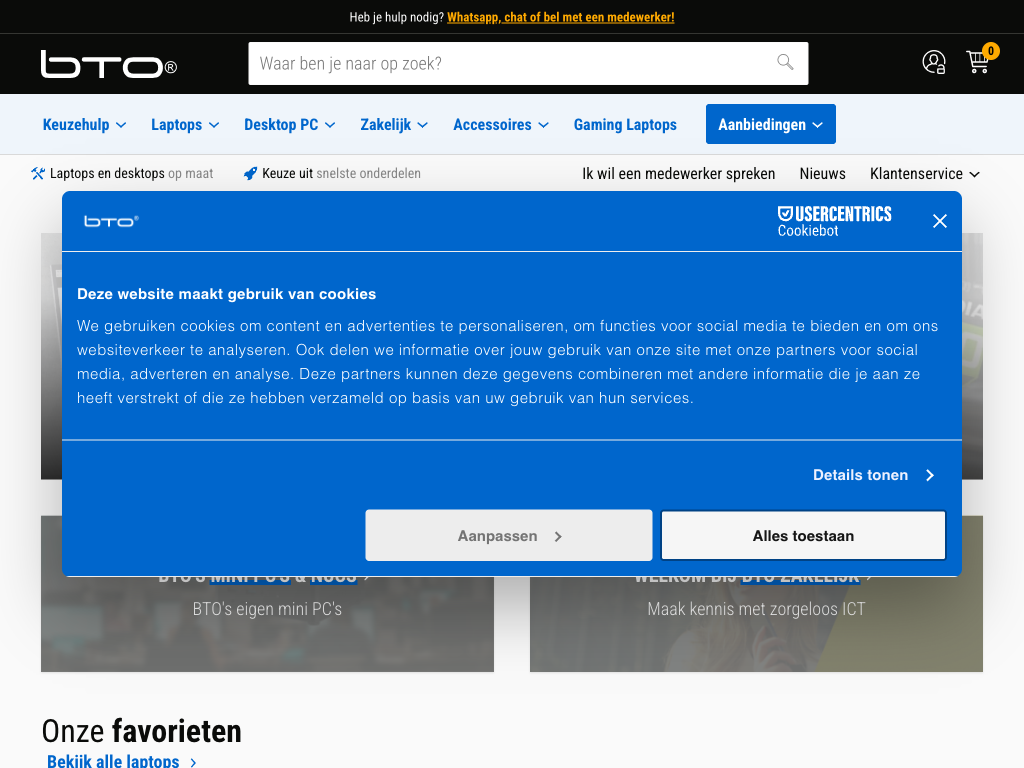The width and height of the screenshot is (1024, 768).
Task: Show cookie details via Details tonen
Action: (874, 475)
